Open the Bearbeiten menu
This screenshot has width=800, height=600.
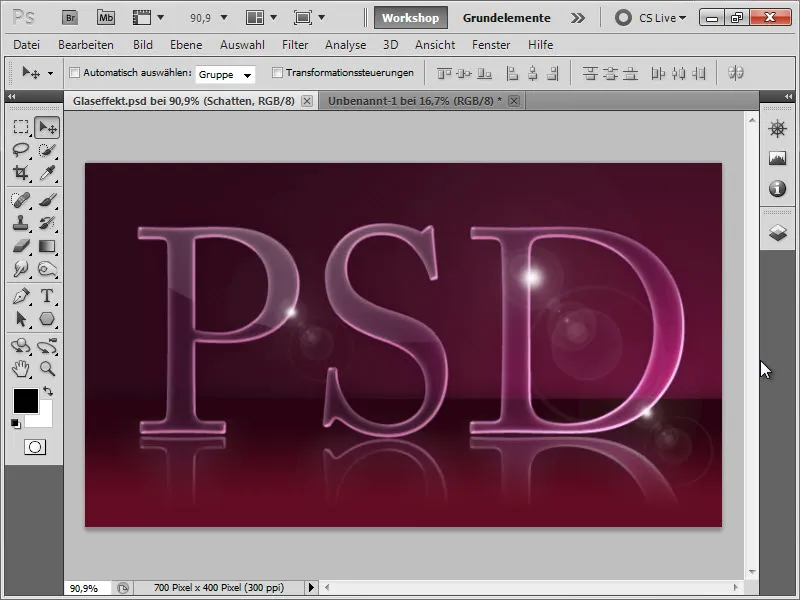click(86, 45)
